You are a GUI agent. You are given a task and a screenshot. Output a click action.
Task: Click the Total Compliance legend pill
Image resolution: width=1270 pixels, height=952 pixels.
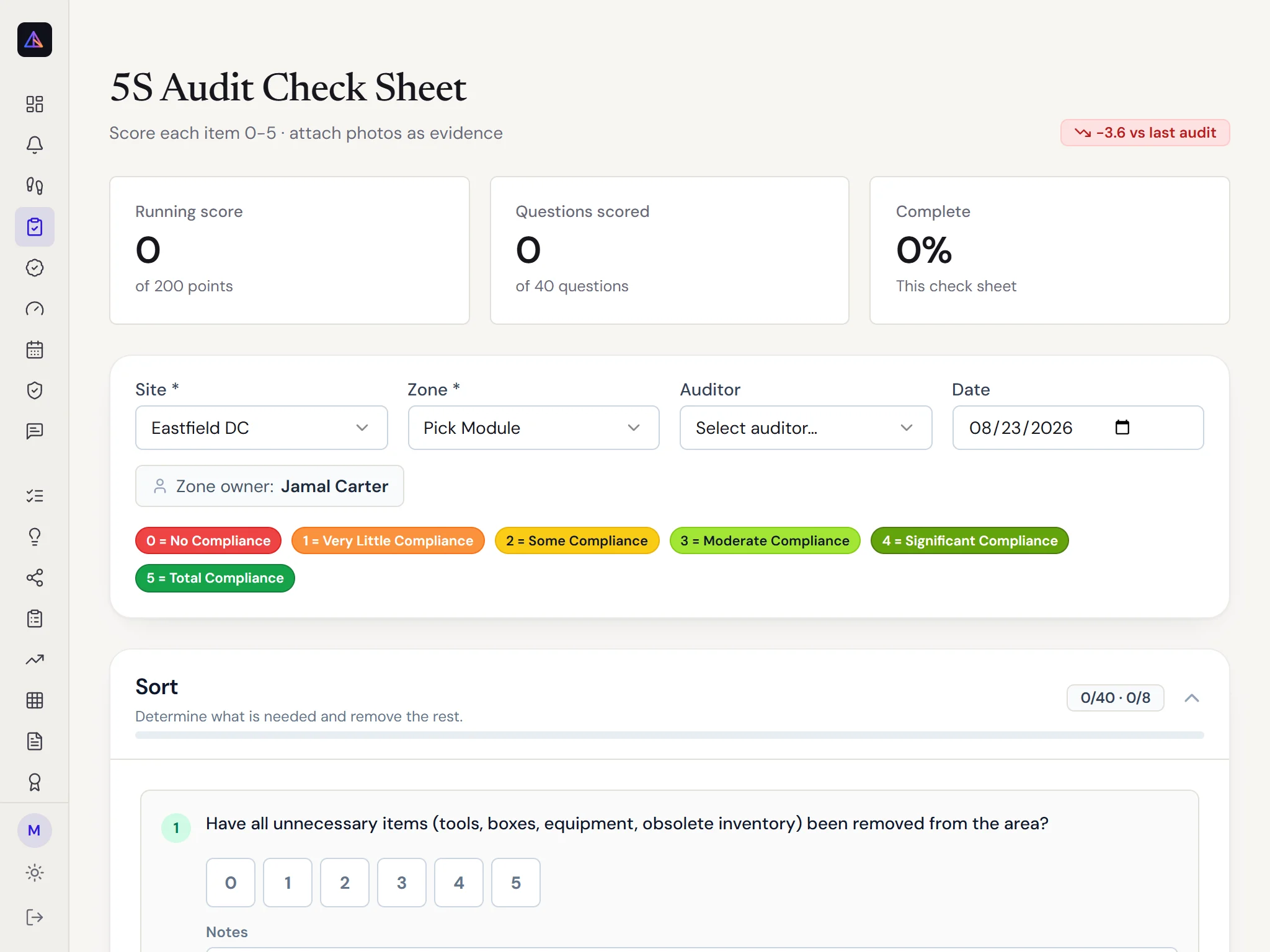pyautogui.click(x=215, y=578)
